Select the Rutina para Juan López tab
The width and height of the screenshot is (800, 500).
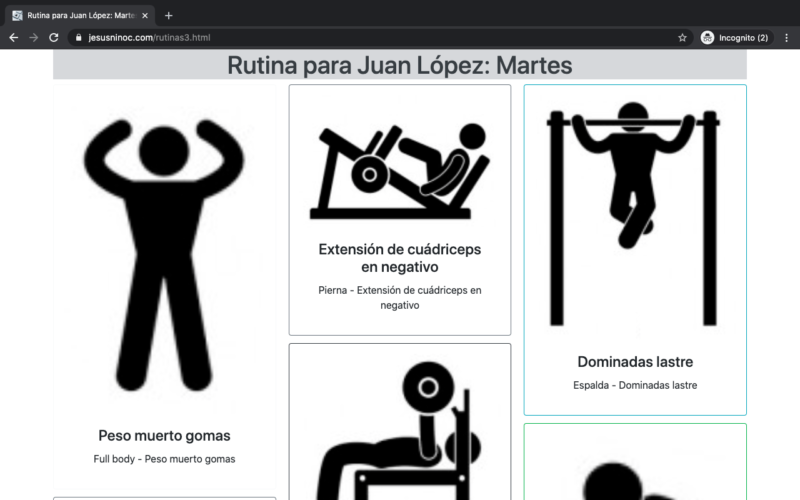click(80, 15)
